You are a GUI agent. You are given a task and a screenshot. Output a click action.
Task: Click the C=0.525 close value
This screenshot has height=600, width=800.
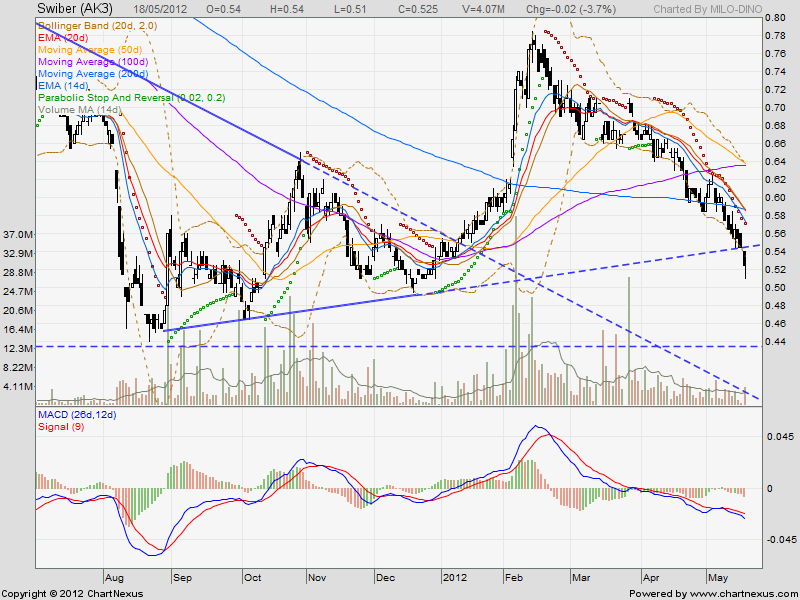coord(417,9)
